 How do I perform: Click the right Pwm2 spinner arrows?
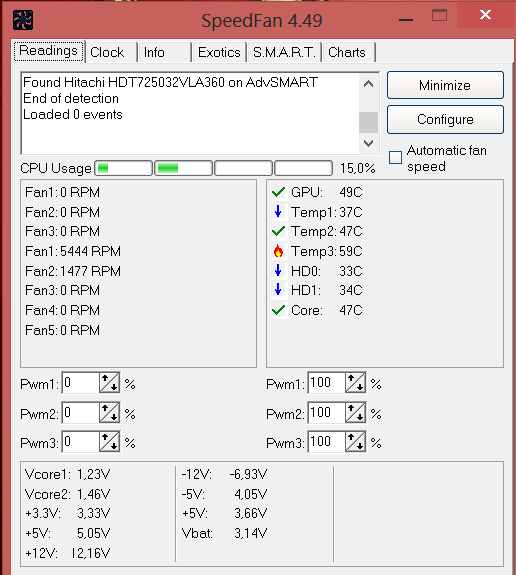(355, 413)
